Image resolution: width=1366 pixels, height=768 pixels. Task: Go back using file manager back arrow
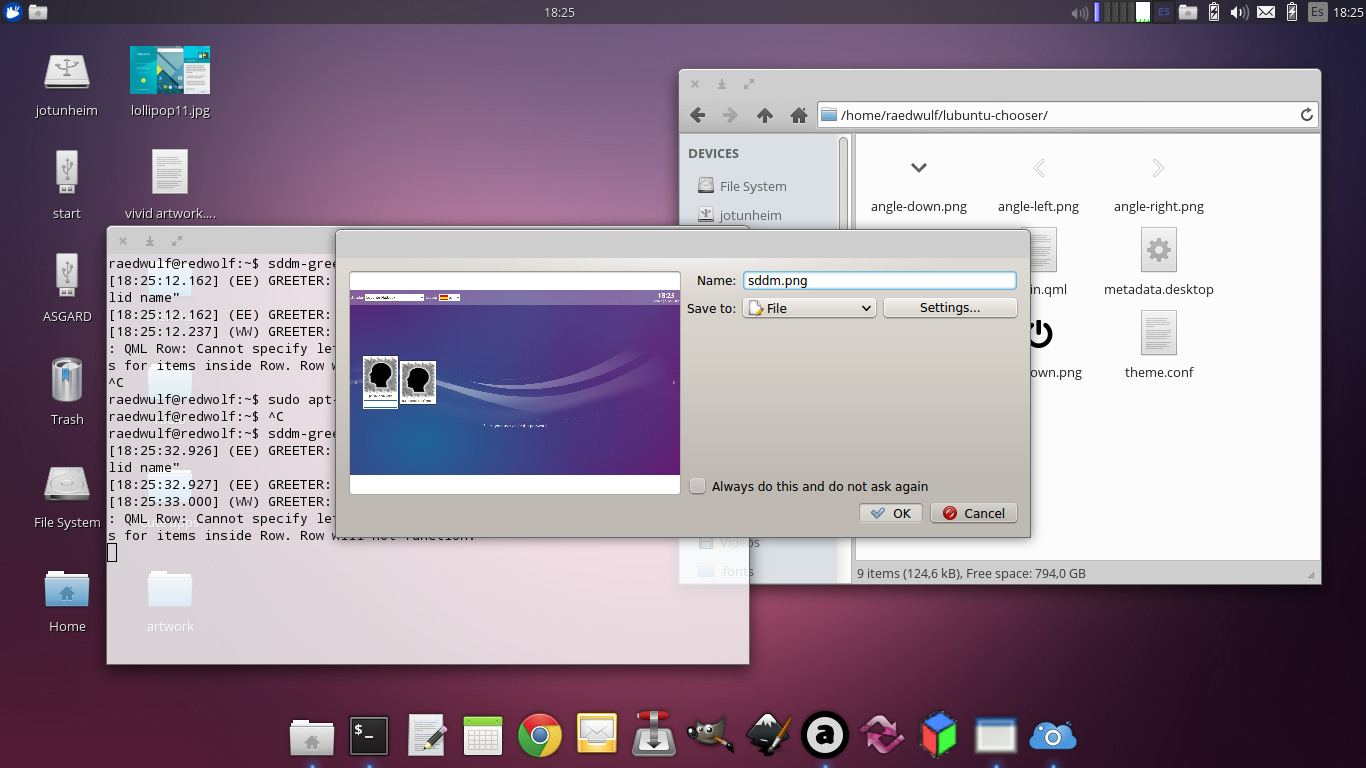tap(698, 115)
